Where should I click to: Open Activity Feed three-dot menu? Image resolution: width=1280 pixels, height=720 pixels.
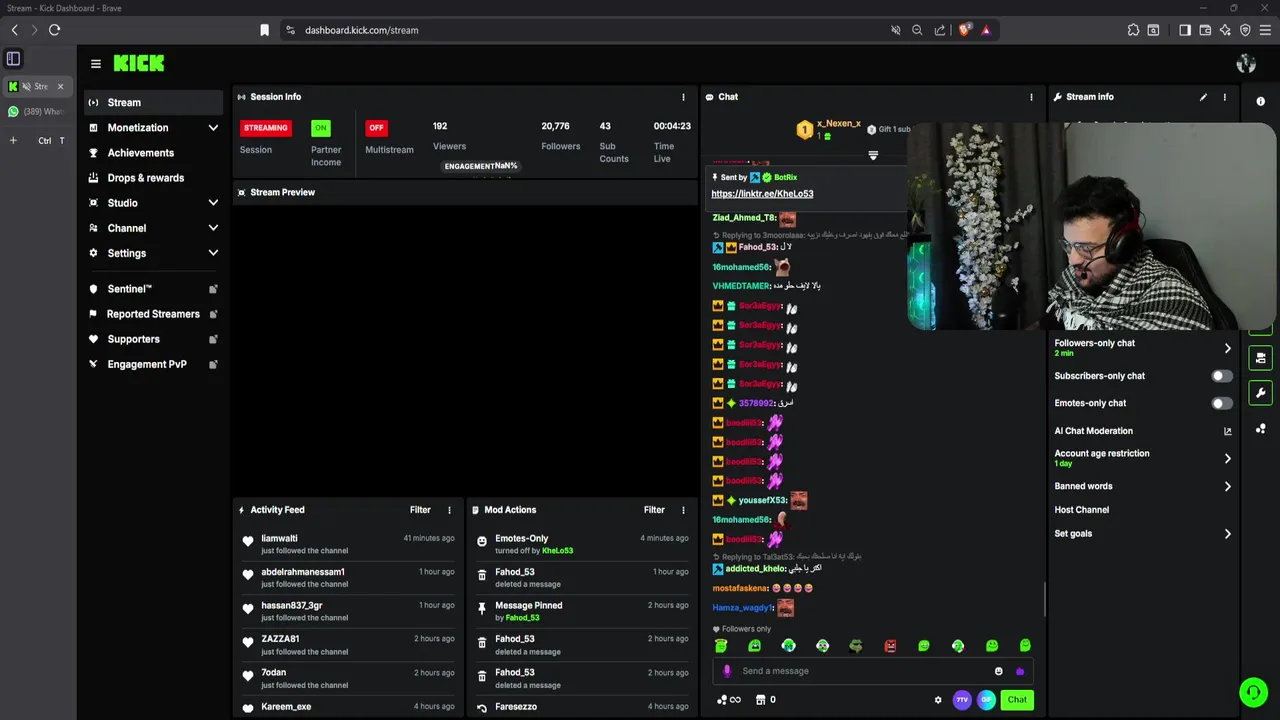tap(449, 510)
